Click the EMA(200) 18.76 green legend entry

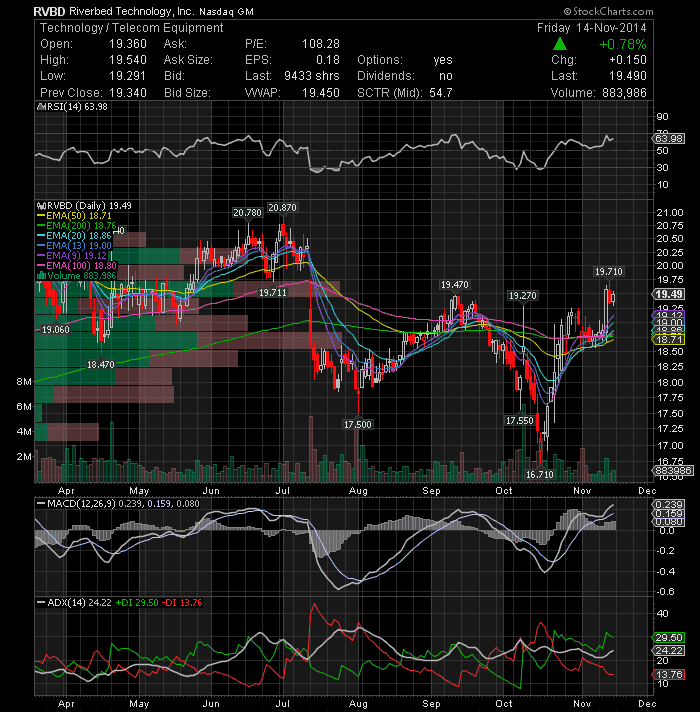click(x=76, y=226)
